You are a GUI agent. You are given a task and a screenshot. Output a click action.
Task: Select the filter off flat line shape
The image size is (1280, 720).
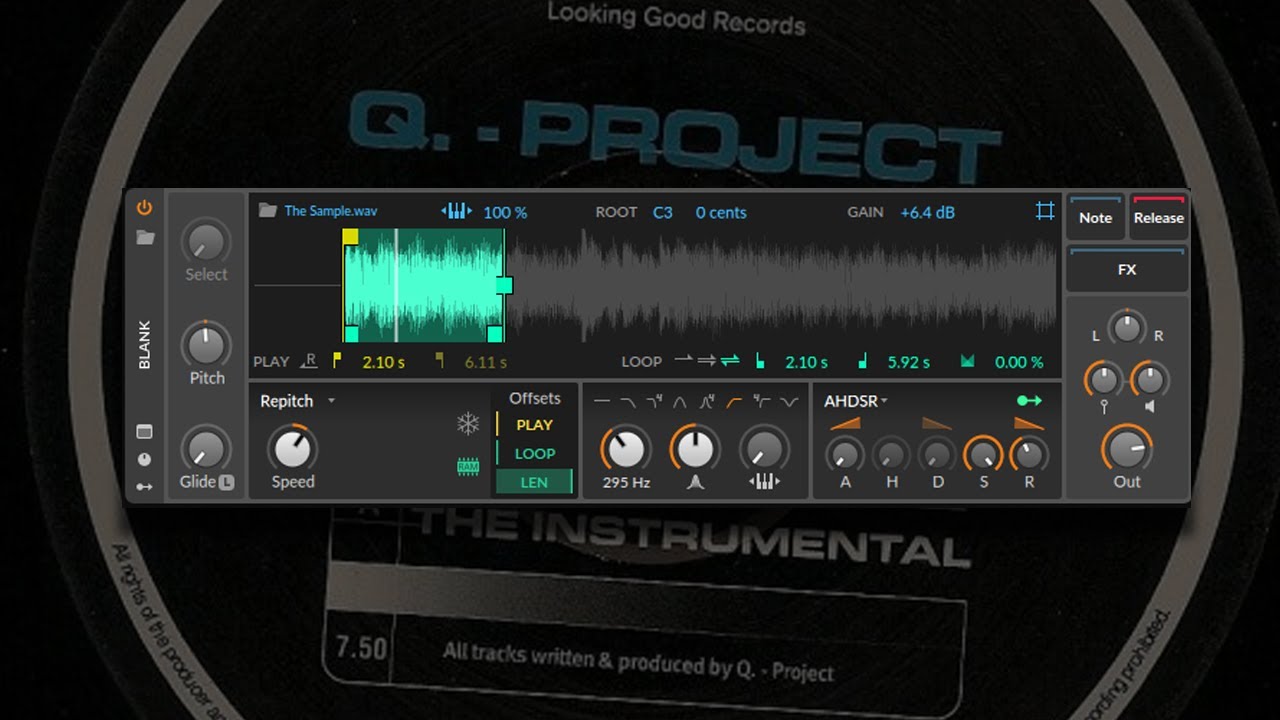coord(602,402)
